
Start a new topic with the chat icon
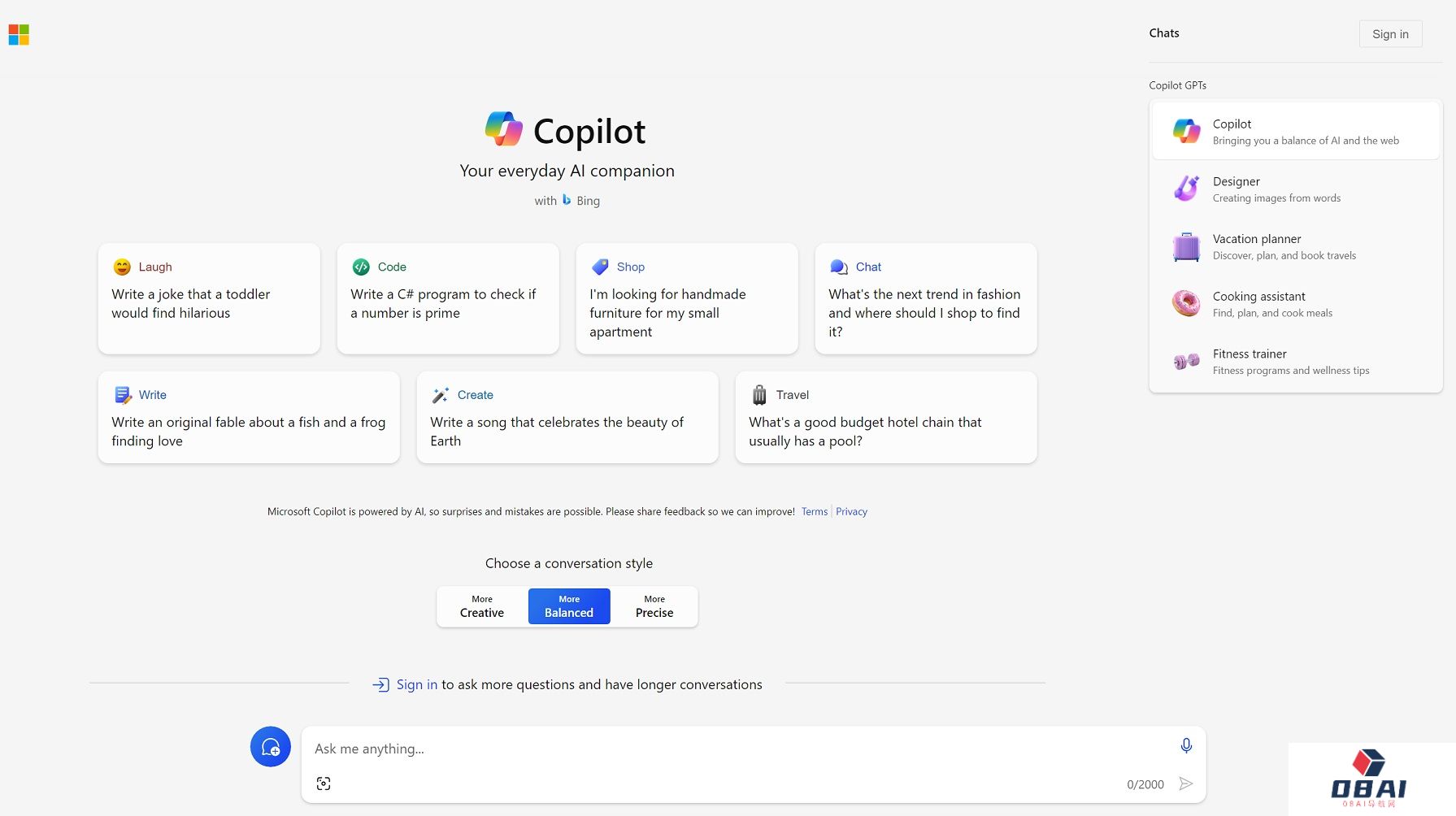[270, 746]
